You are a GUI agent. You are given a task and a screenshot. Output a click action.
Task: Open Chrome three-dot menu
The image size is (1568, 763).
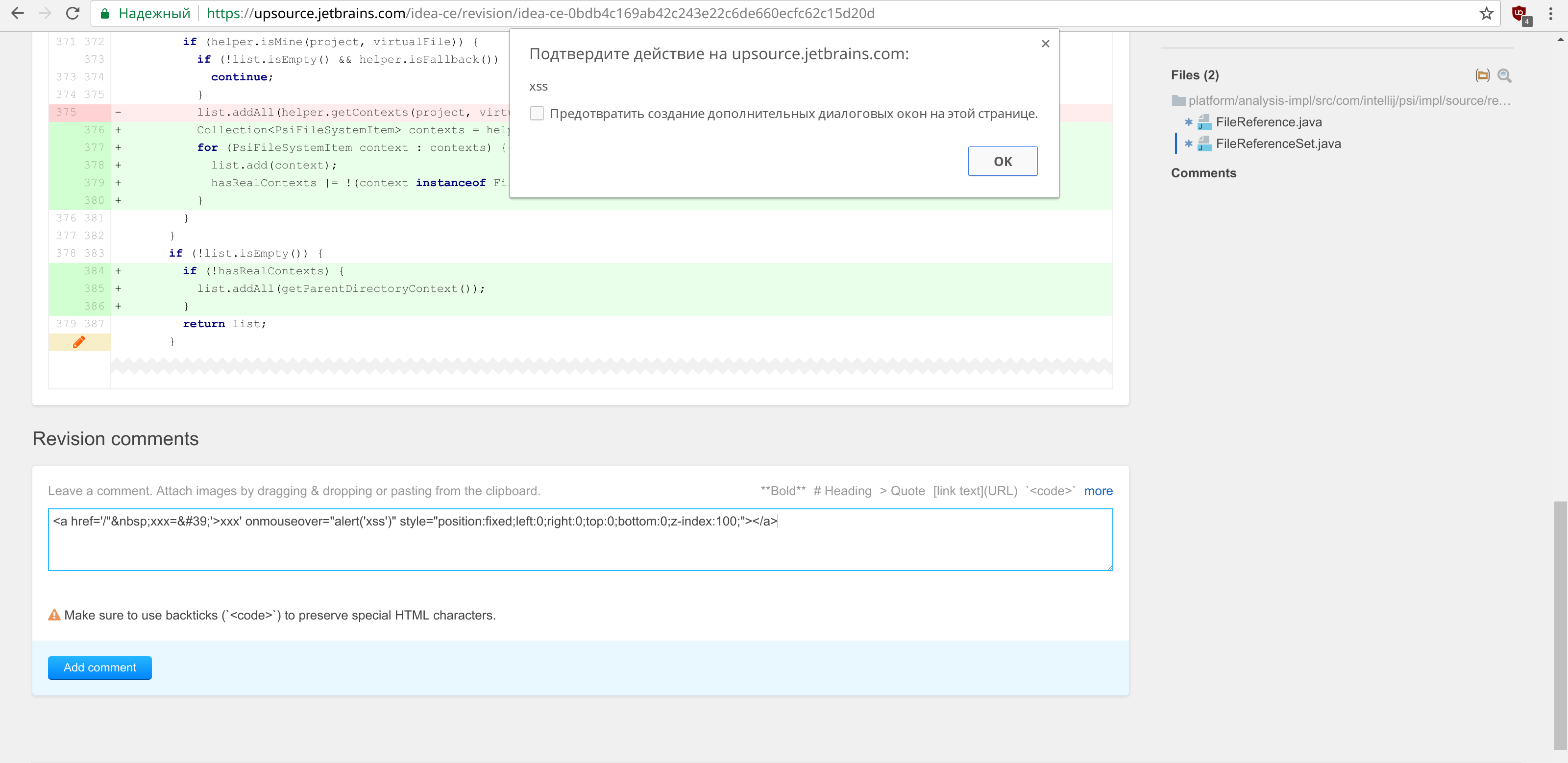[1550, 13]
